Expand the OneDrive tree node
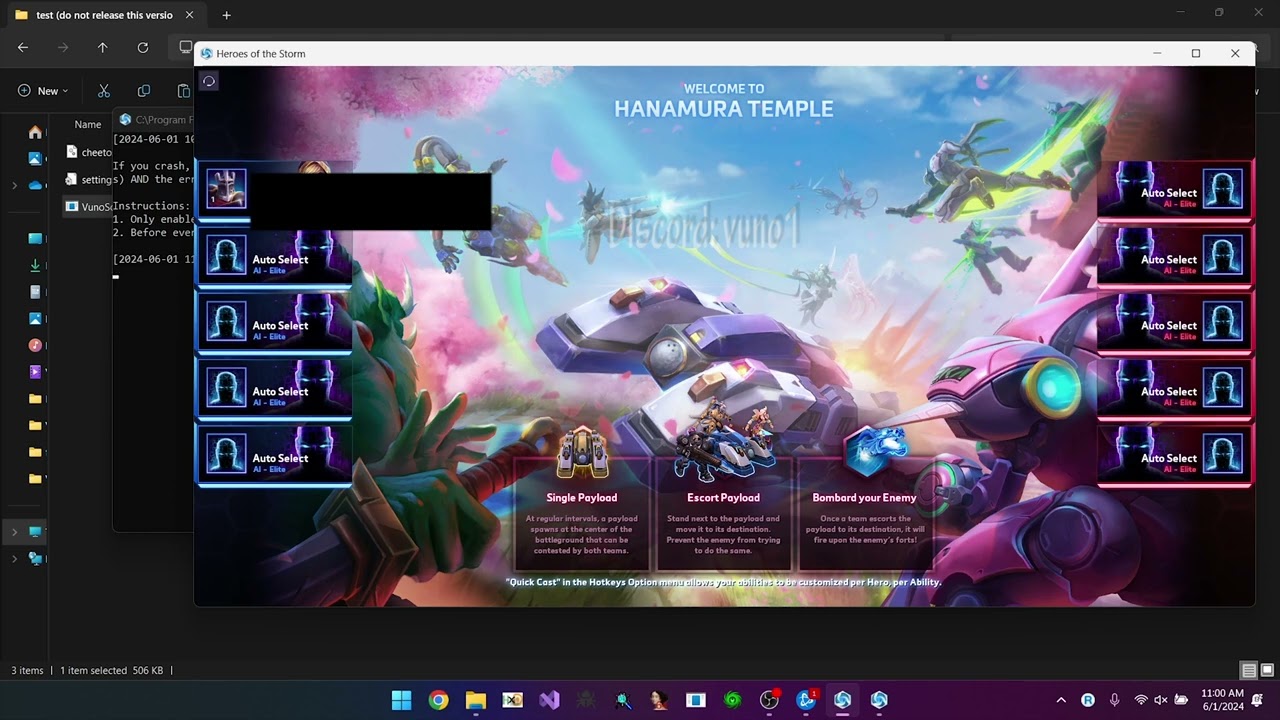The image size is (1280, 720). coord(14,185)
